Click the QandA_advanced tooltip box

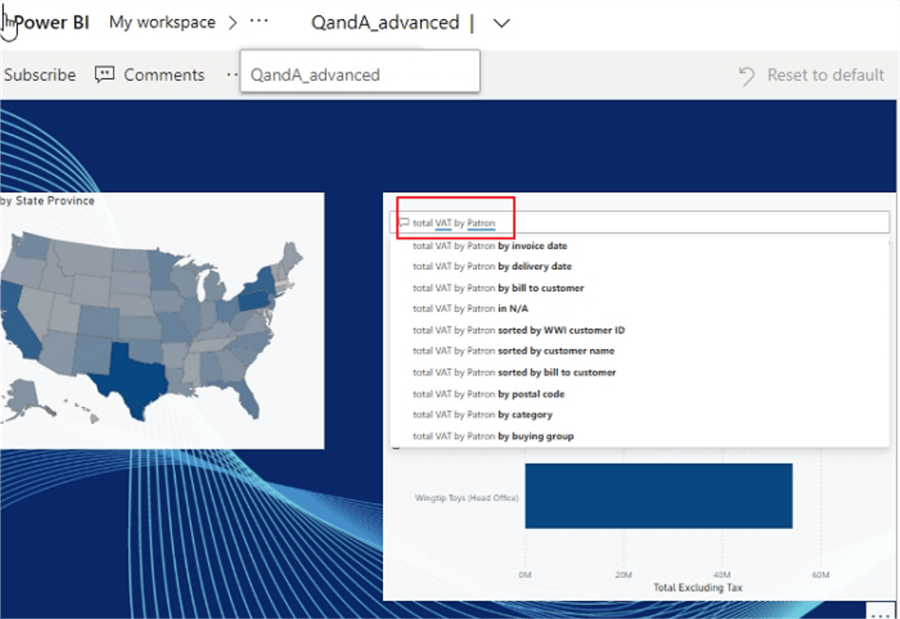pos(360,71)
